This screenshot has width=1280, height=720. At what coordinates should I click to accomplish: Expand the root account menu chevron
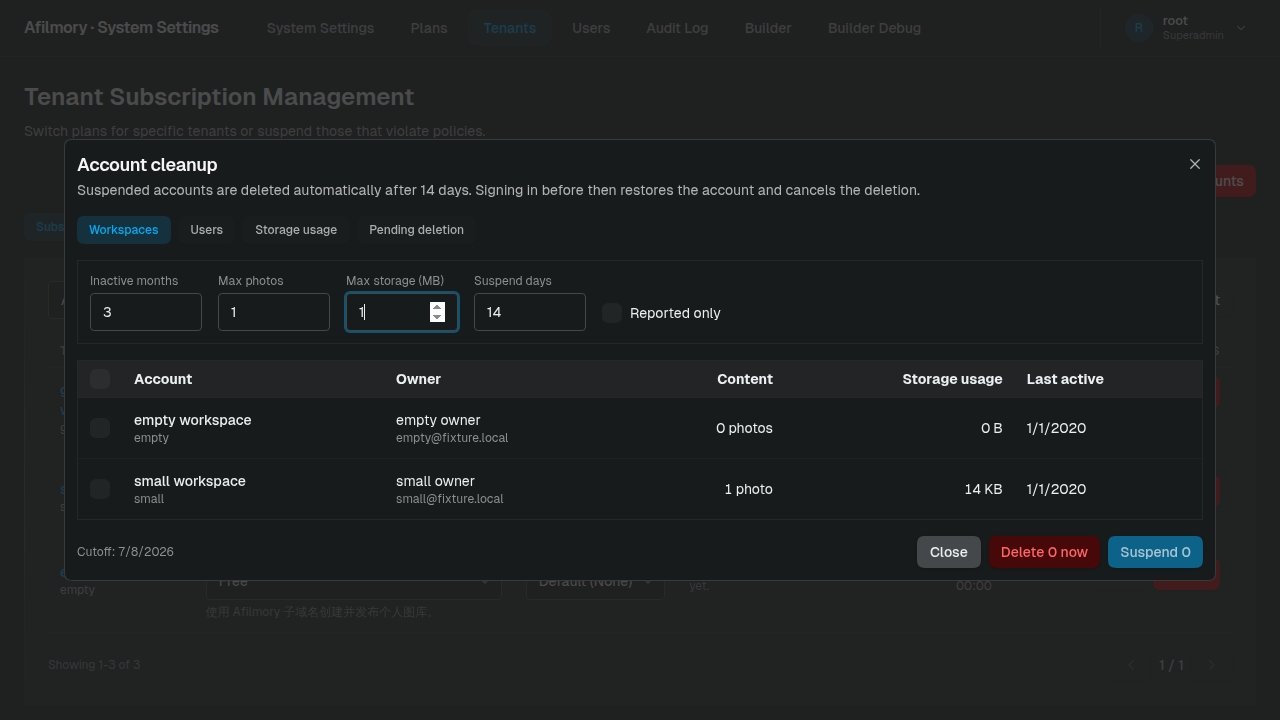pos(1241,28)
